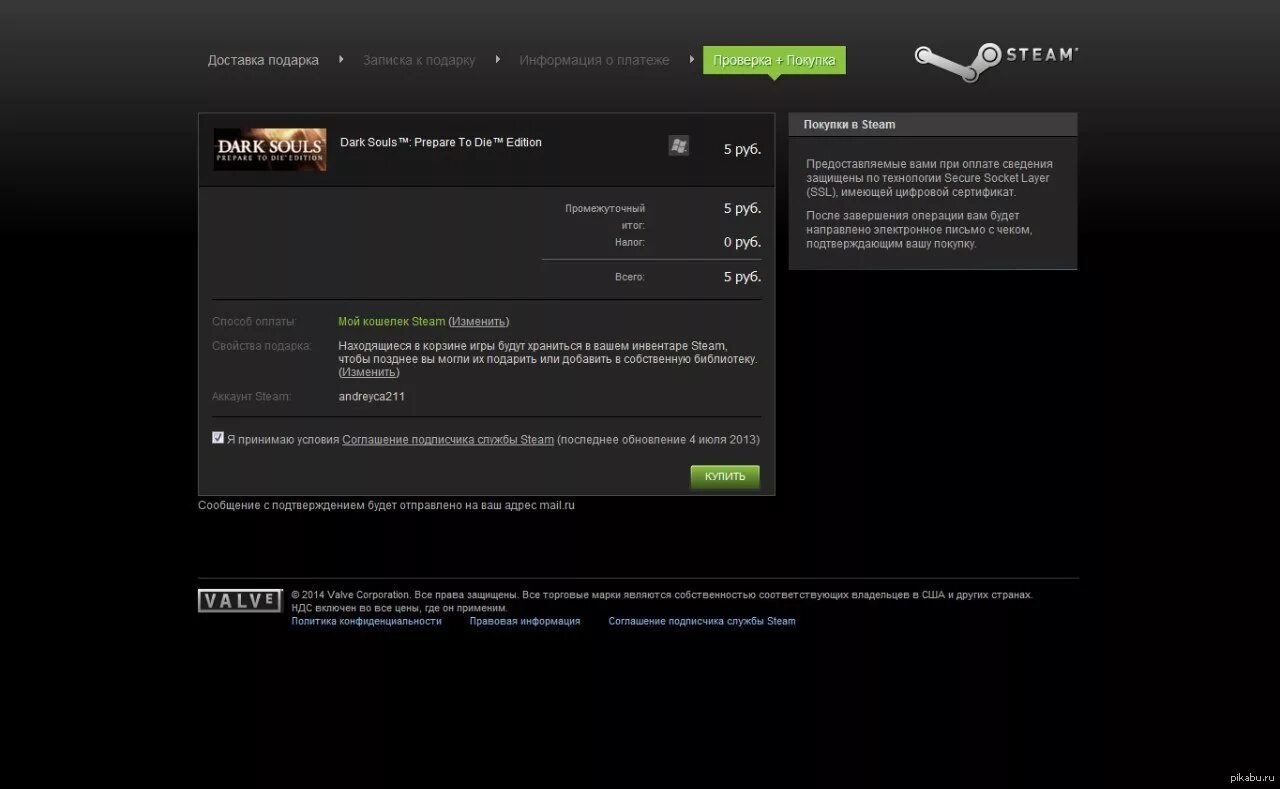Click the Покупки в Steam panel header

coord(933,124)
